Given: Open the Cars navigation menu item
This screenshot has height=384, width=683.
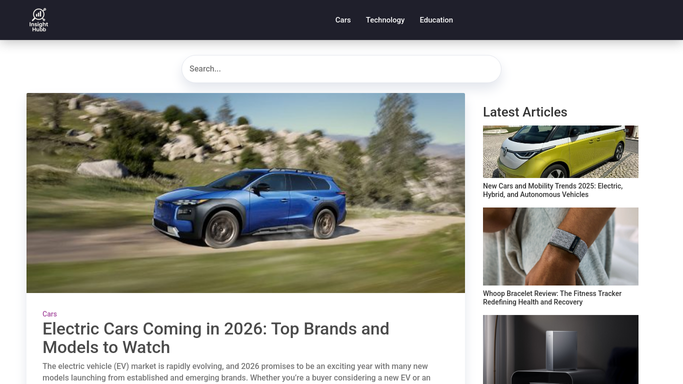Looking at the screenshot, I should tap(343, 20).
